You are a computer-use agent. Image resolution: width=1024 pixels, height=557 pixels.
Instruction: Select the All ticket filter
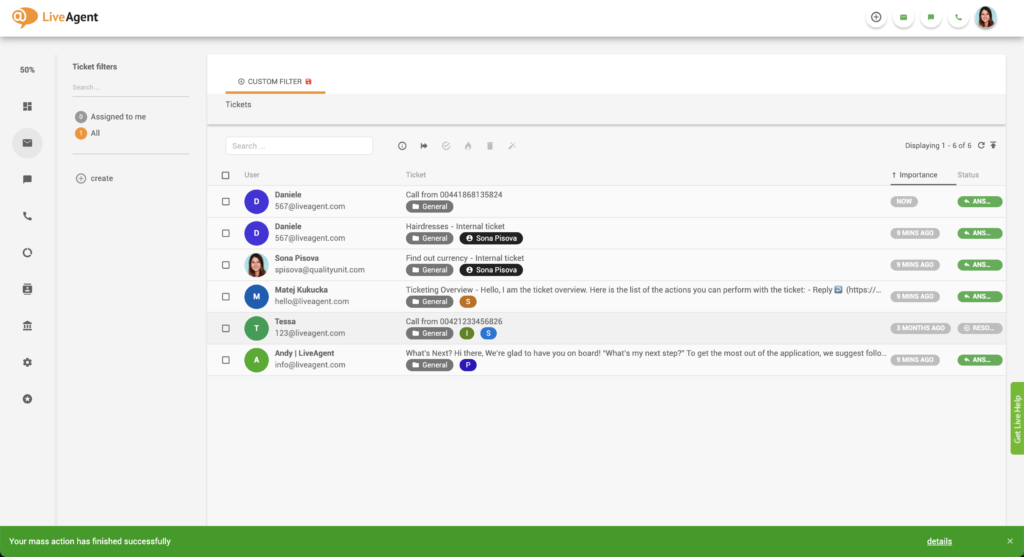pyautogui.click(x=95, y=133)
